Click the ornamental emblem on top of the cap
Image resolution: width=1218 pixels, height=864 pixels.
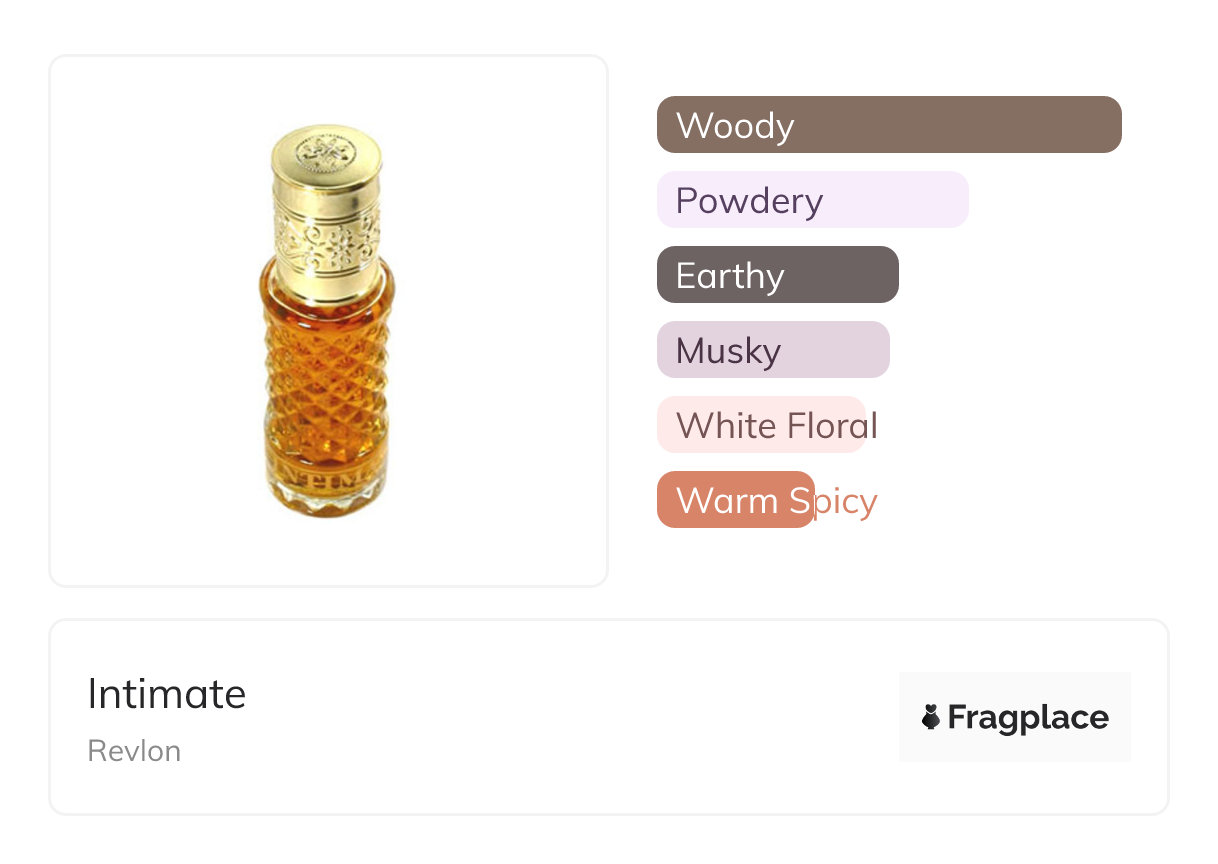326,152
